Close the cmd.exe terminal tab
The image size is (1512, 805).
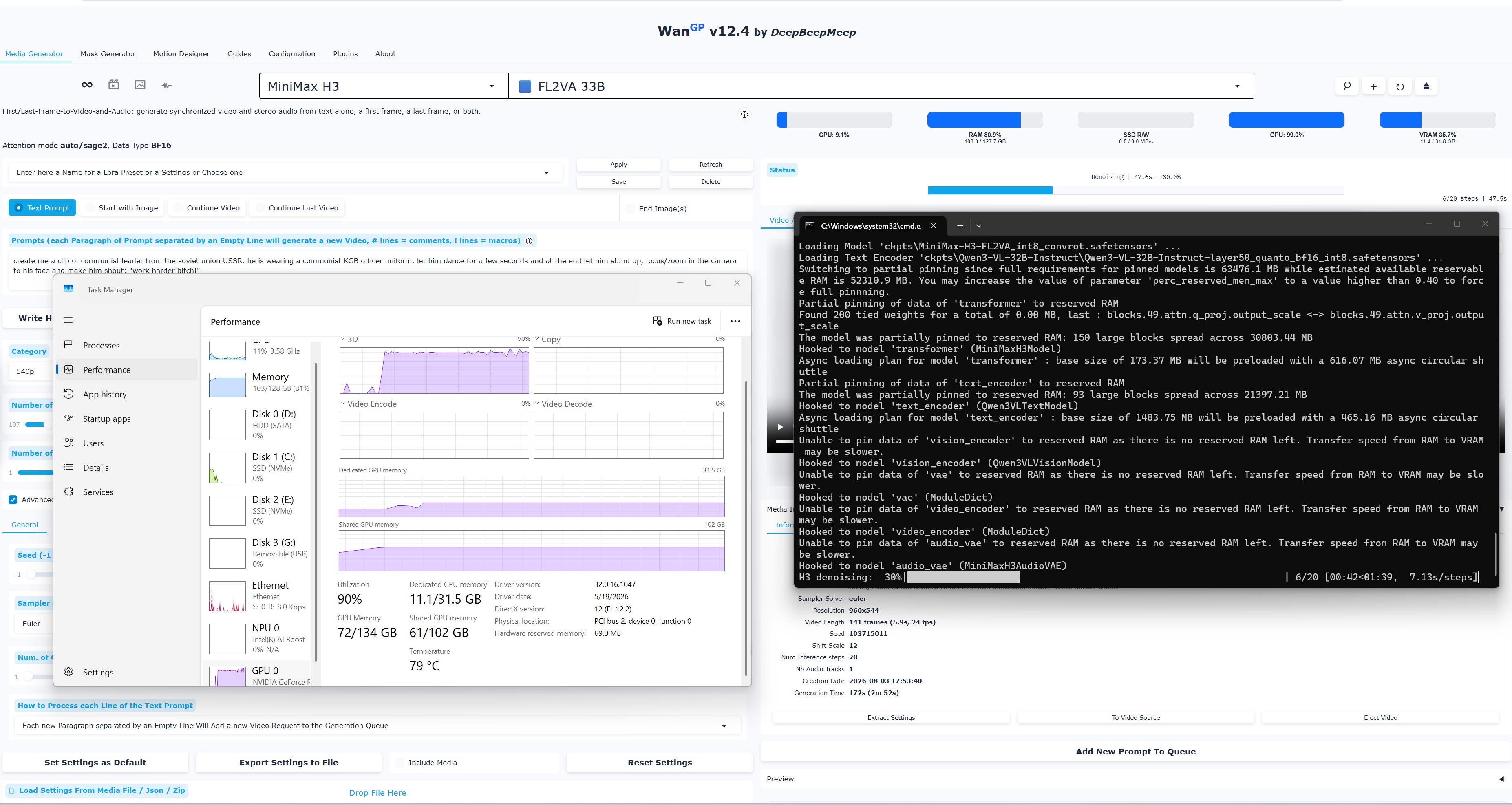[933, 225]
